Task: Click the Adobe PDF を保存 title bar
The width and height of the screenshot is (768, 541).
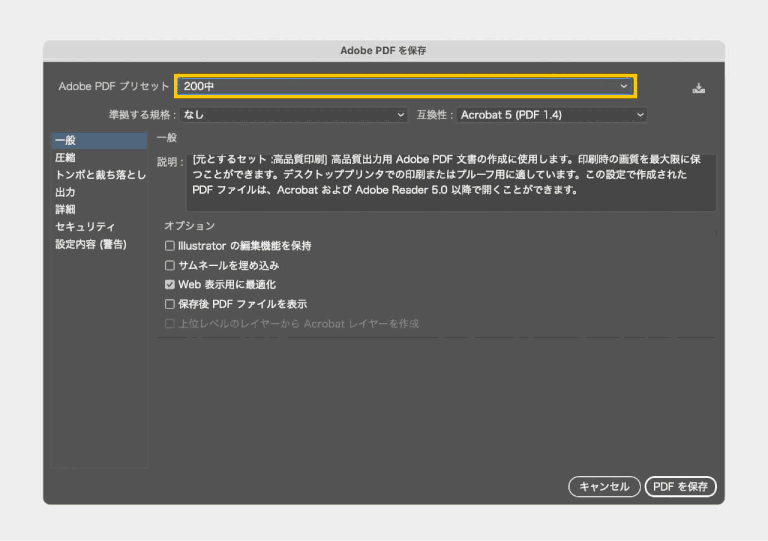Action: [384, 50]
